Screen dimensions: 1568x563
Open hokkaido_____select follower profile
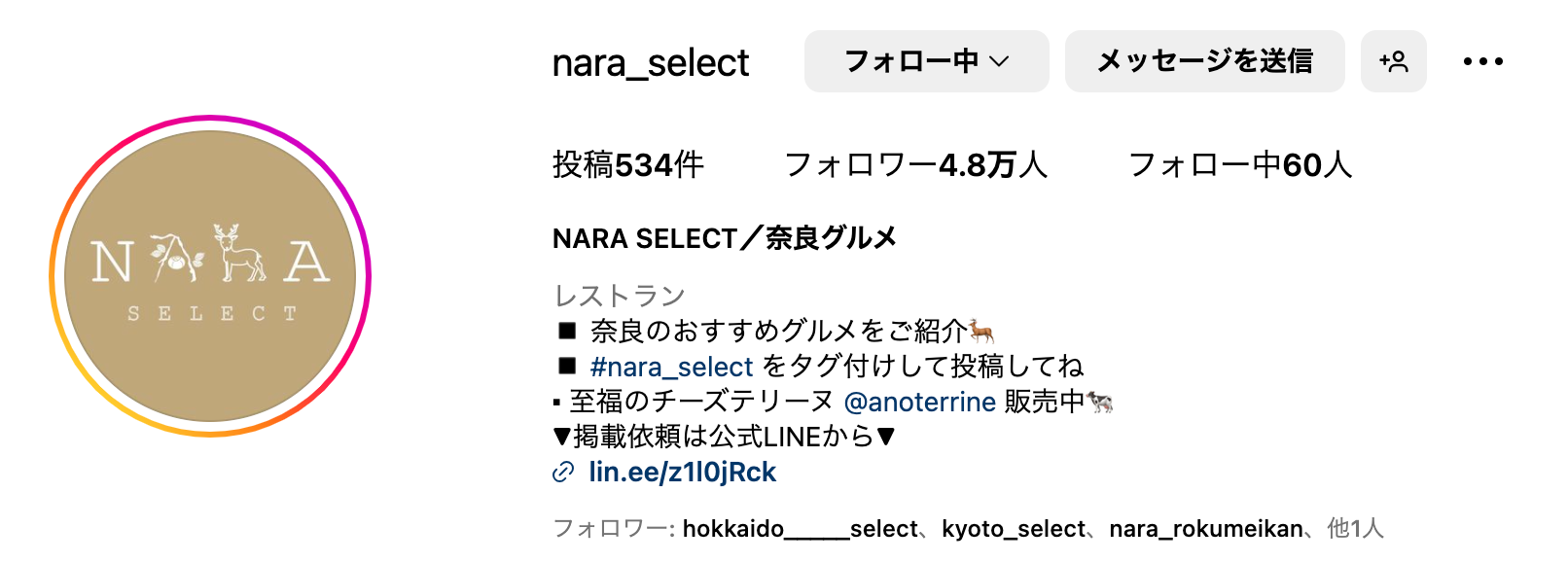click(x=800, y=529)
